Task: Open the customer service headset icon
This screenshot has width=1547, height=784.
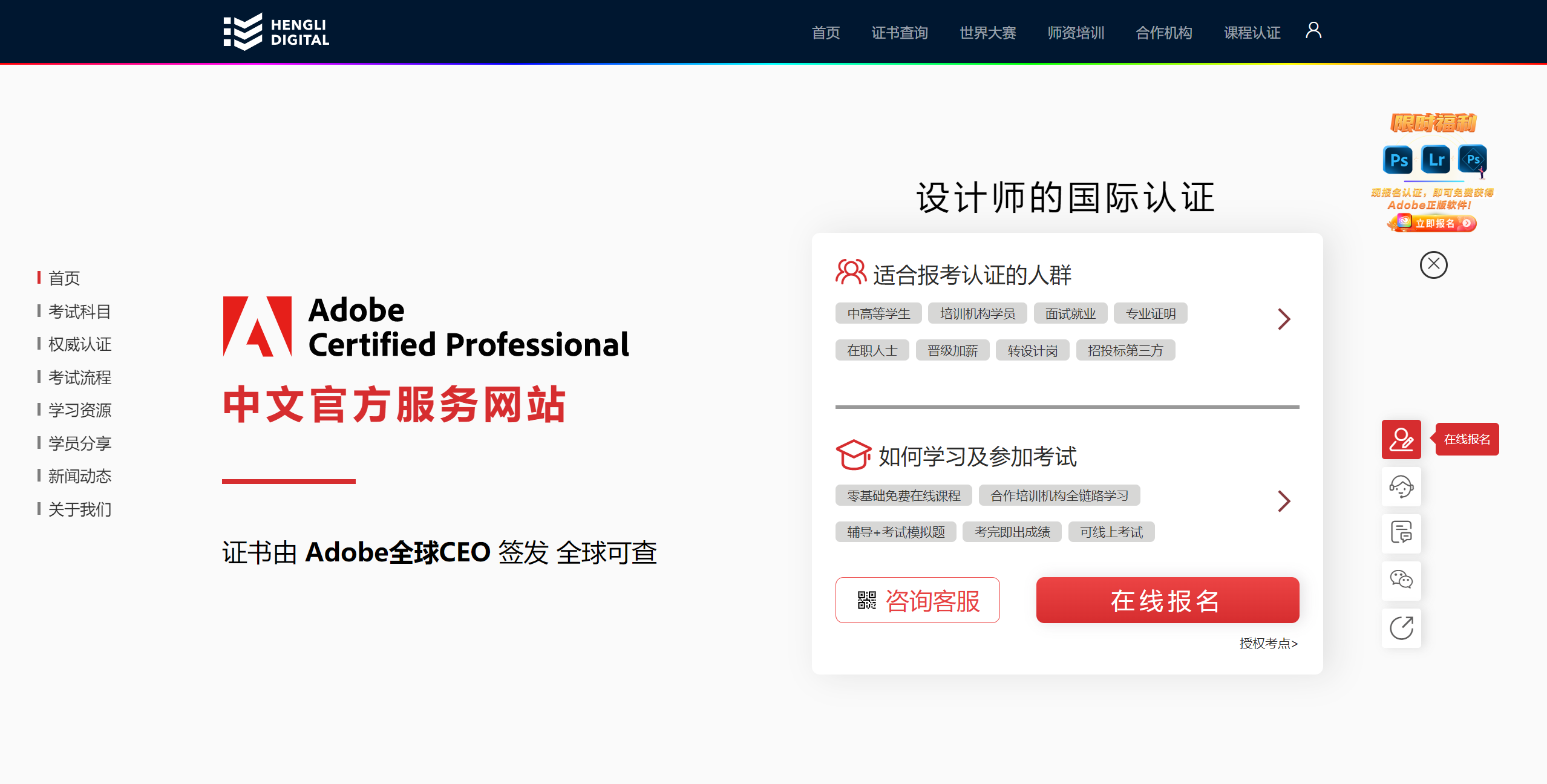Action: tap(1401, 486)
